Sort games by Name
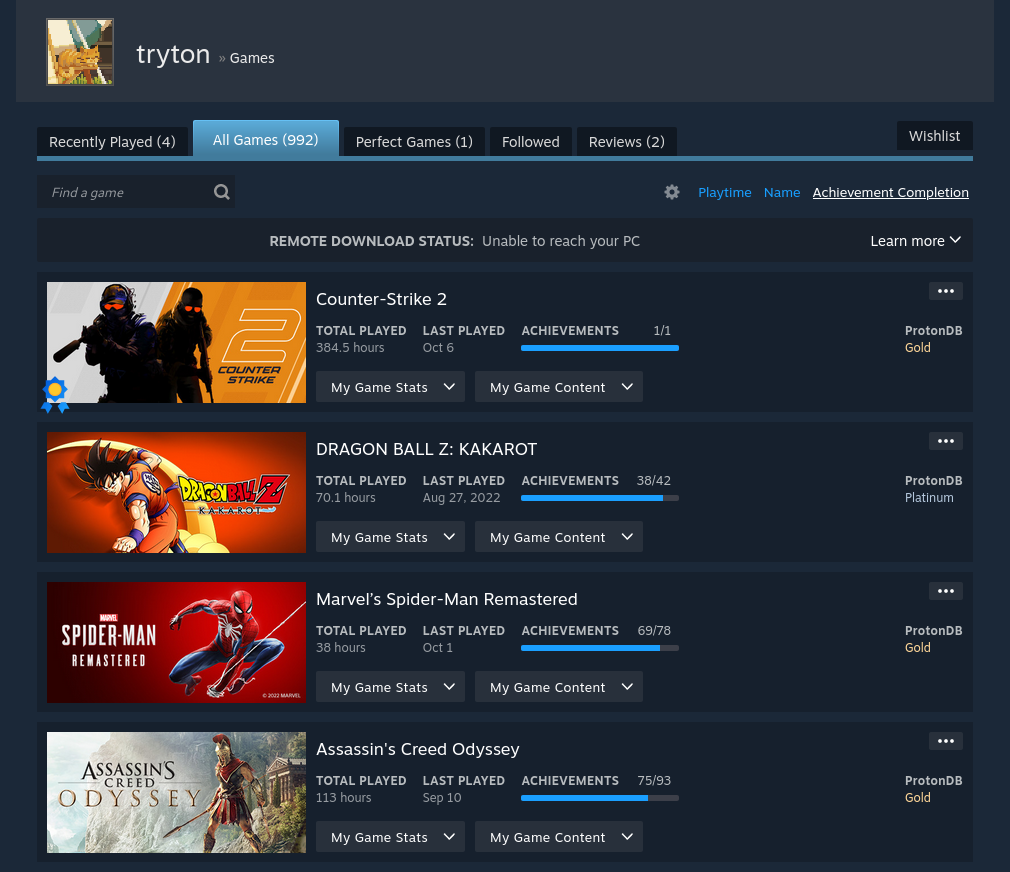Image resolution: width=1010 pixels, height=872 pixels. click(782, 193)
